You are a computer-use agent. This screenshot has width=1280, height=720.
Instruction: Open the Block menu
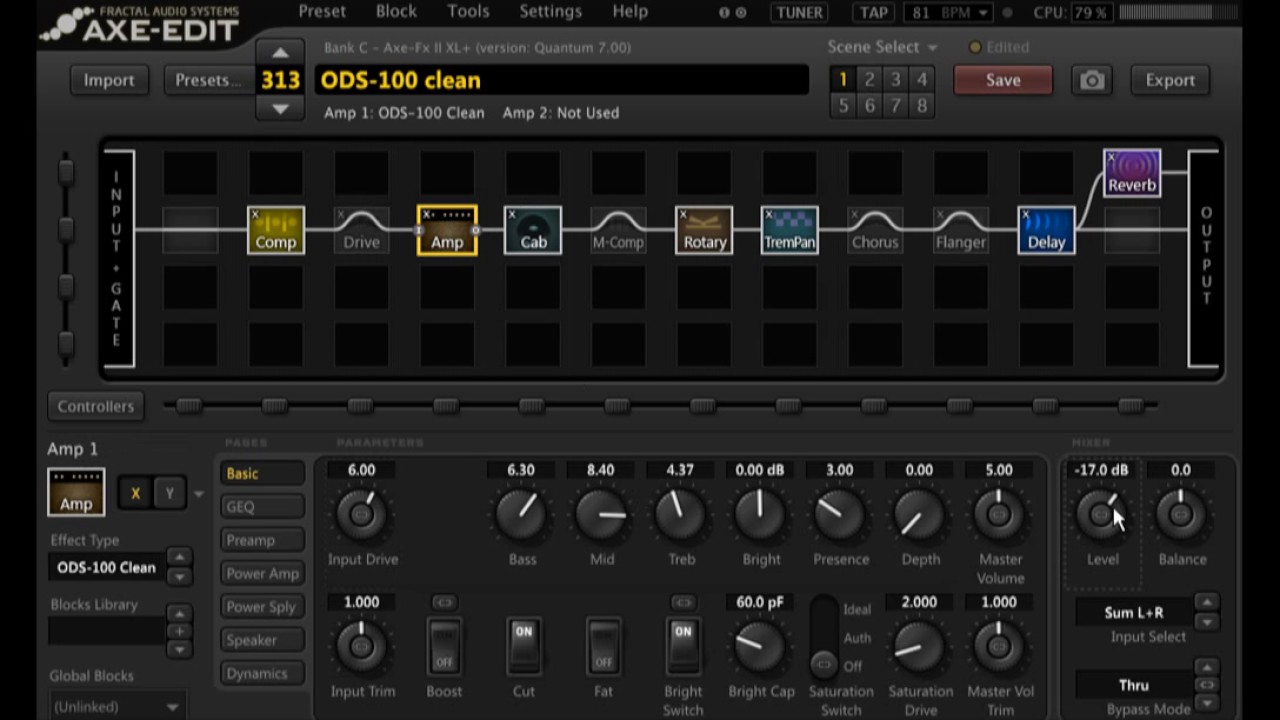(x=396, y=12)
